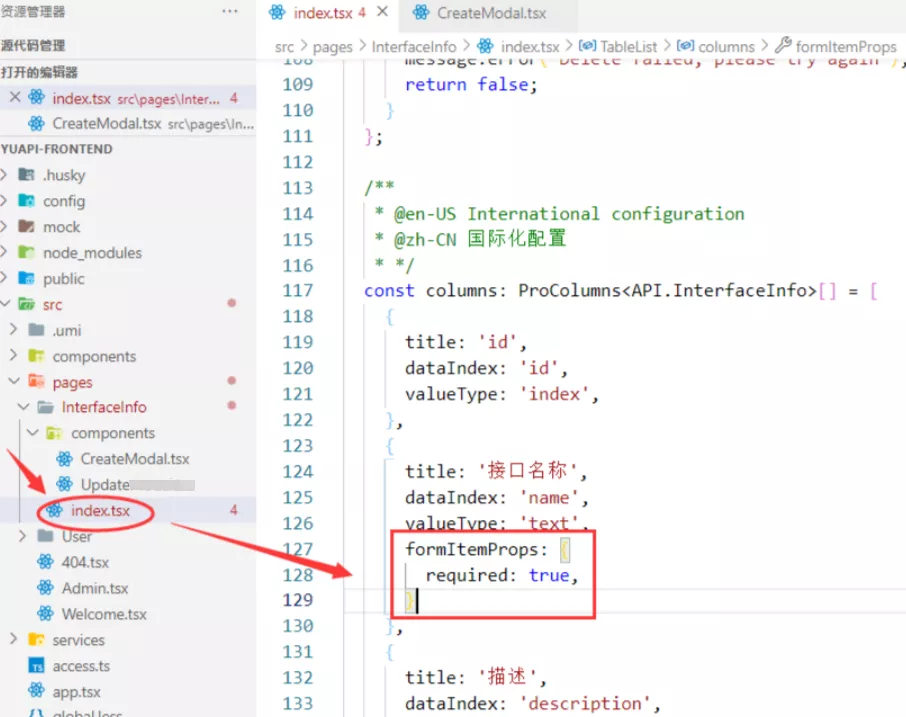Screen dimensions: 906x717
Task: Click the InterfaceInfo breadcrumb segment
Action: click(414, 47)
